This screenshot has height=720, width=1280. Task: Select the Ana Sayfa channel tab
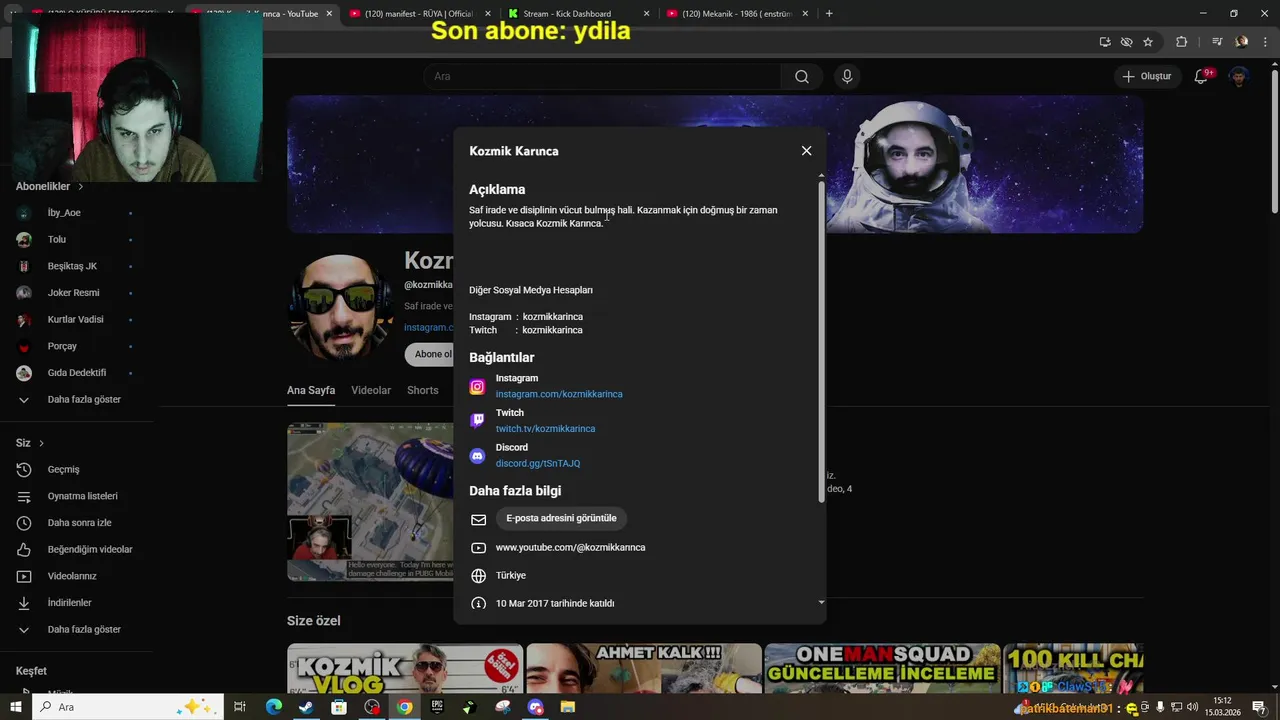click(311, 390)
